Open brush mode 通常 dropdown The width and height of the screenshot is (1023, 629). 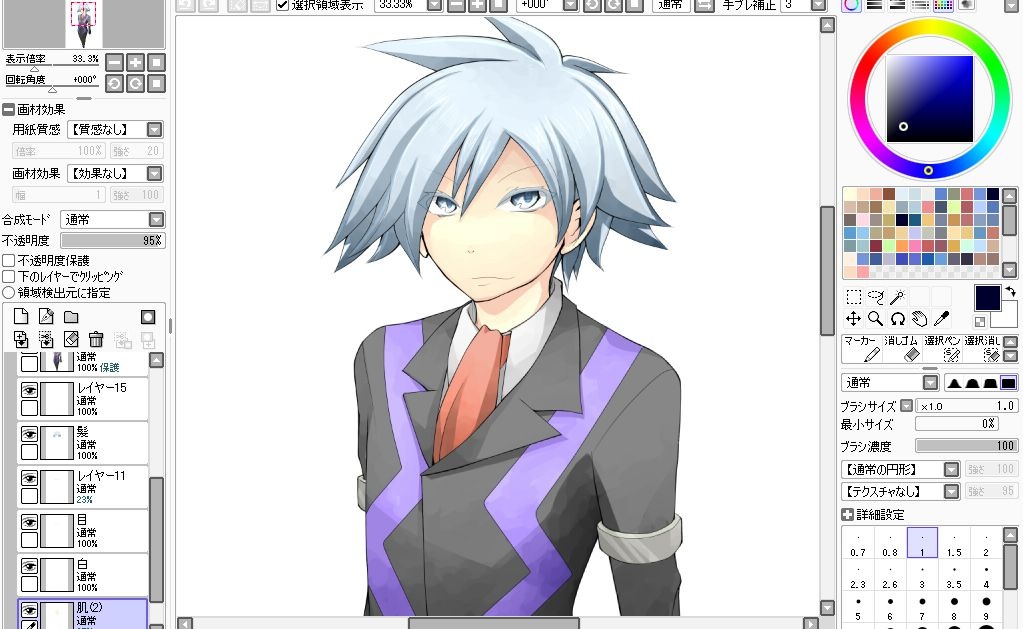[930, 383]
